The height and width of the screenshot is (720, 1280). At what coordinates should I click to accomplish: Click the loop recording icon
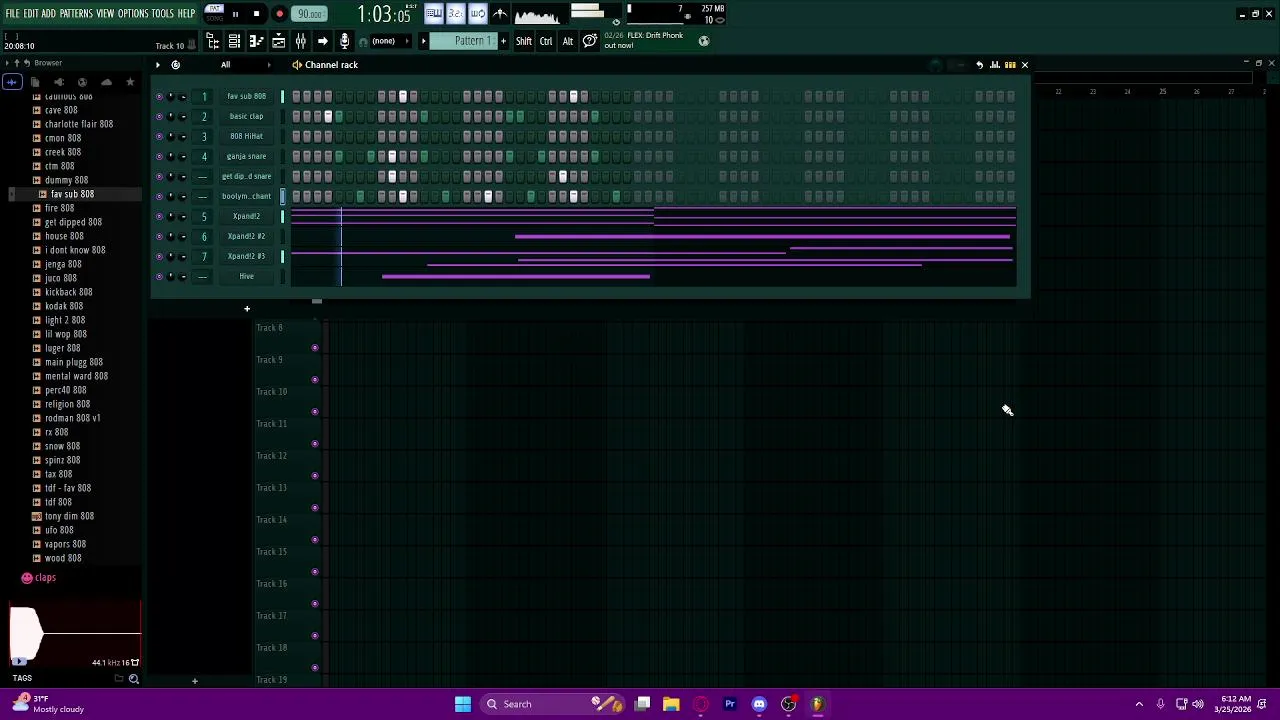[477, 14]
